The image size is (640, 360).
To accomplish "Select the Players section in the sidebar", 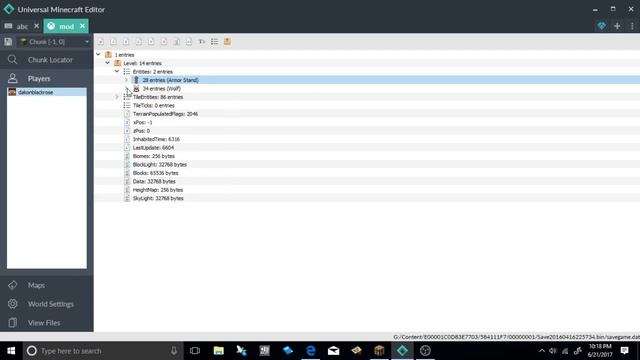I will (x=47, y=78).
